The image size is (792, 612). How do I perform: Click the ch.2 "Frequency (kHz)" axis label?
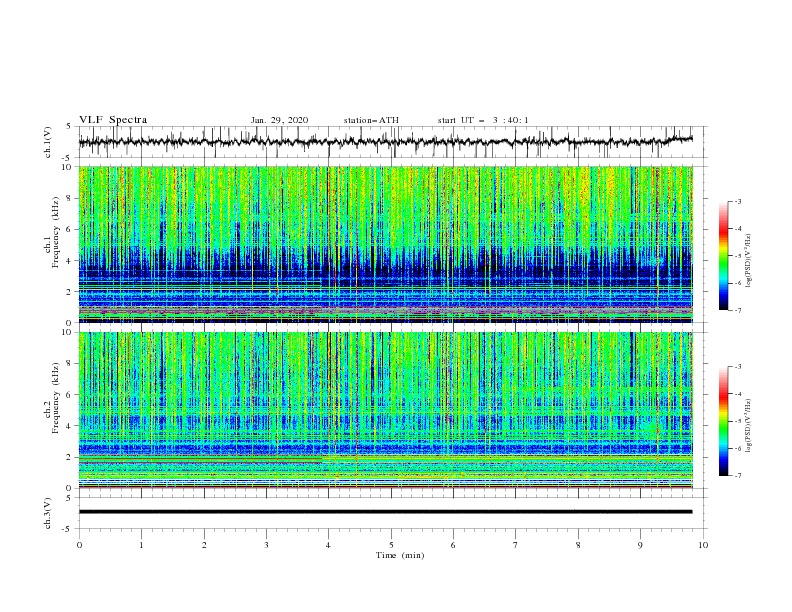(56, 397)
